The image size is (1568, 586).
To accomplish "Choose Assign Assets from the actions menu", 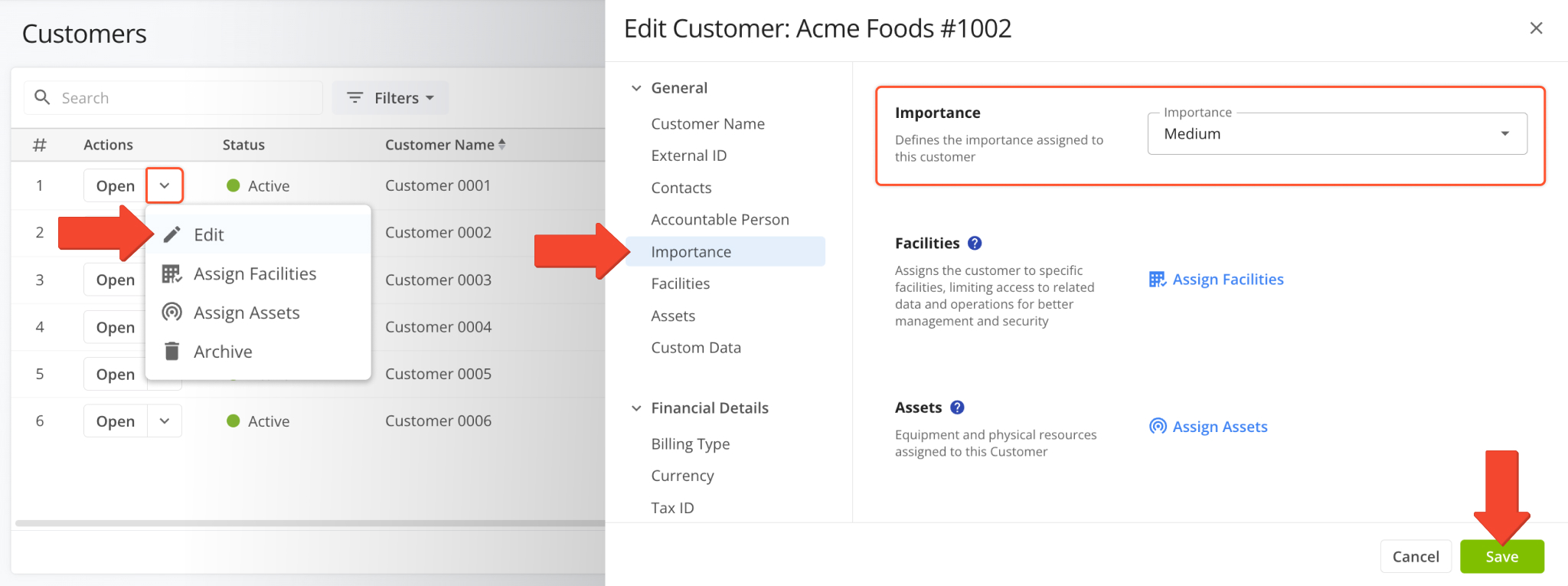I will [258, 313].
